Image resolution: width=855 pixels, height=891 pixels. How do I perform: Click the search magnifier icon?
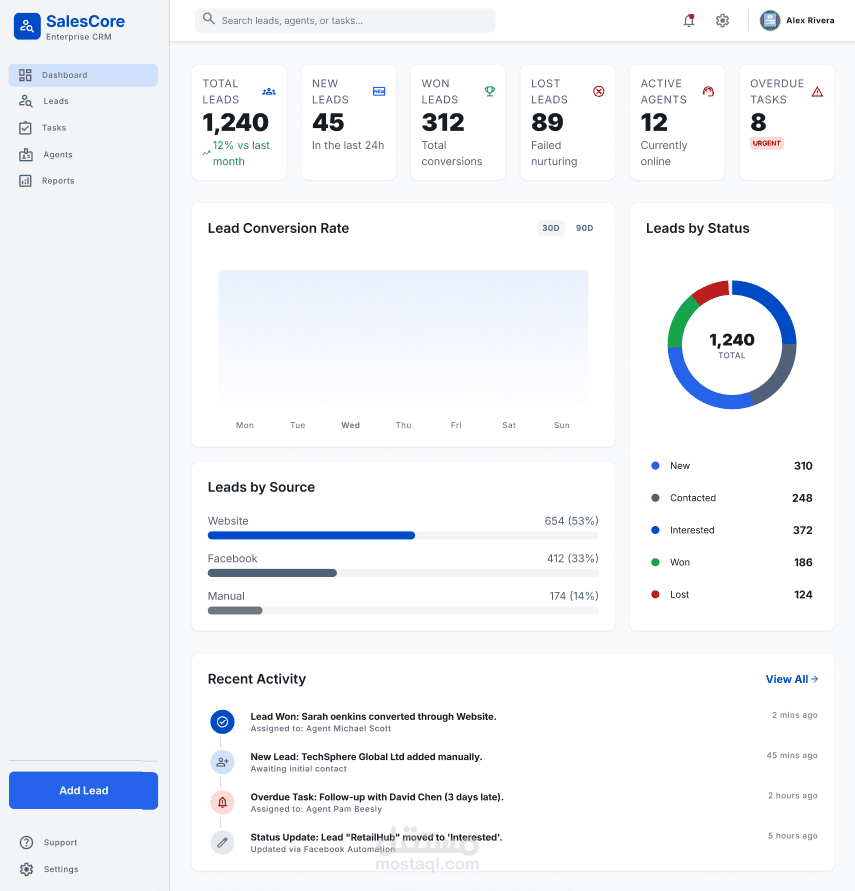click(x=208, y=19)
